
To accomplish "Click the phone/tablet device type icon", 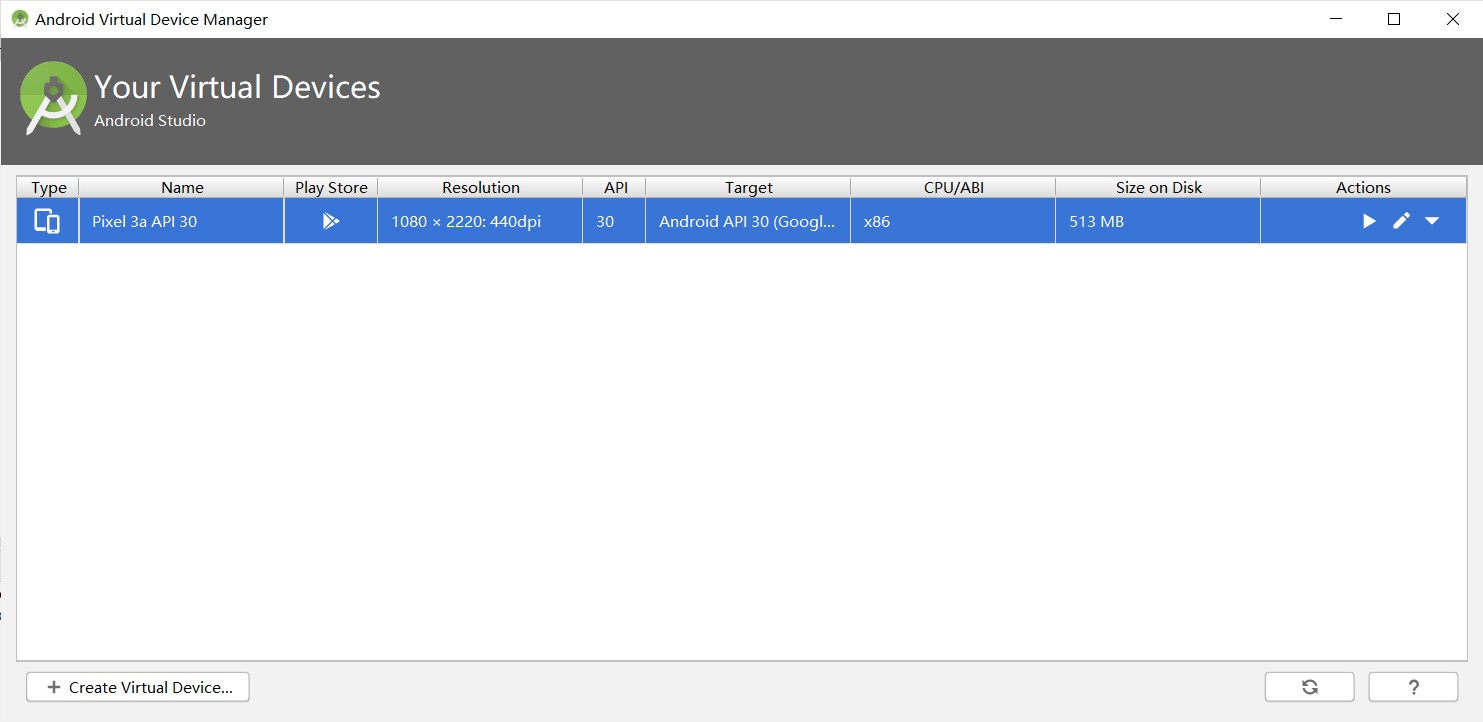I will pos(47,221).
